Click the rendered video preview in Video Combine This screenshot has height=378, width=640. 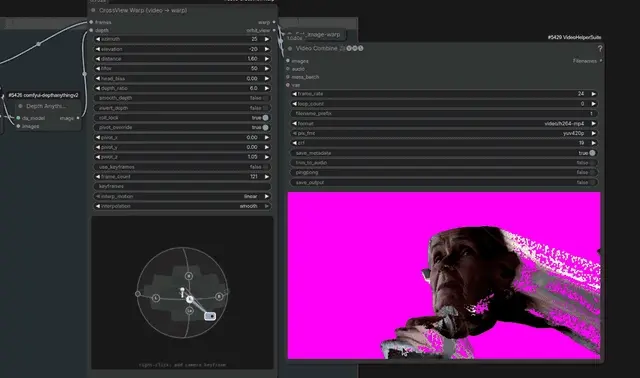(444, 276)
